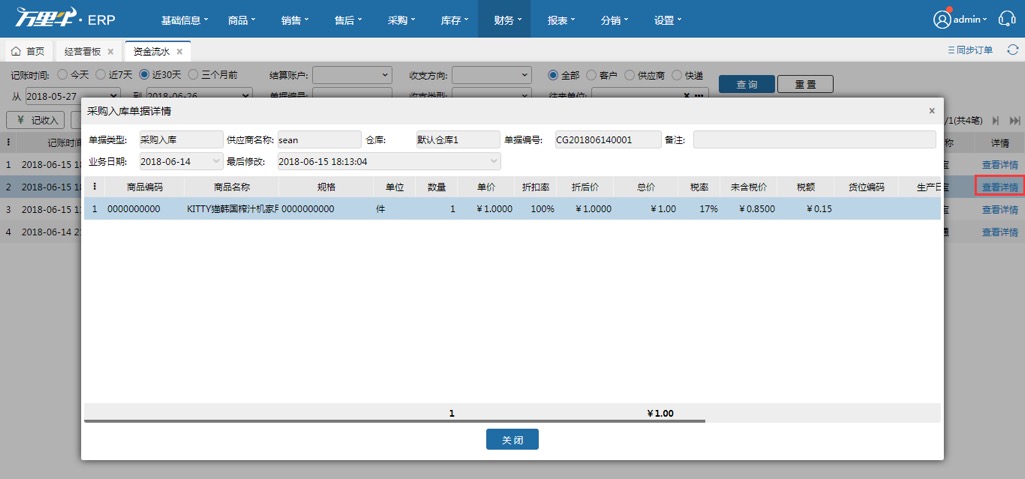
Task: Expand the 采购 menu
Action: 401,20
